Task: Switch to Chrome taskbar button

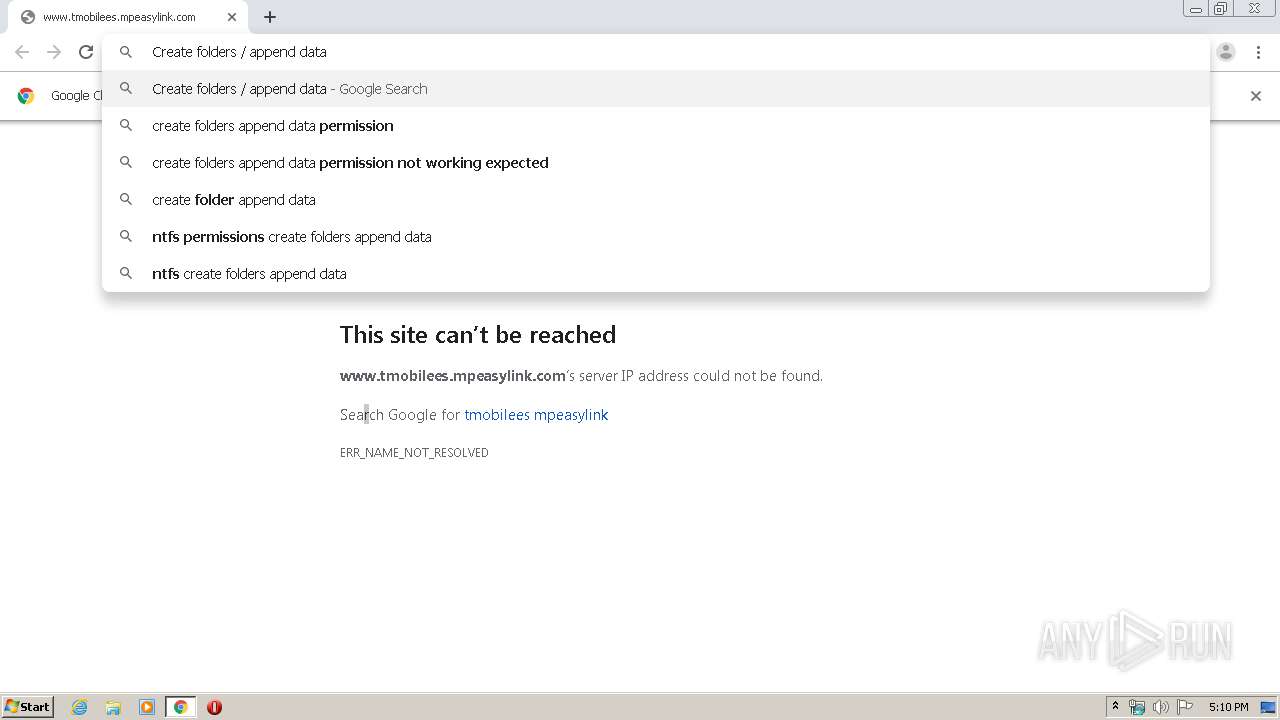Action: (180, 707)
